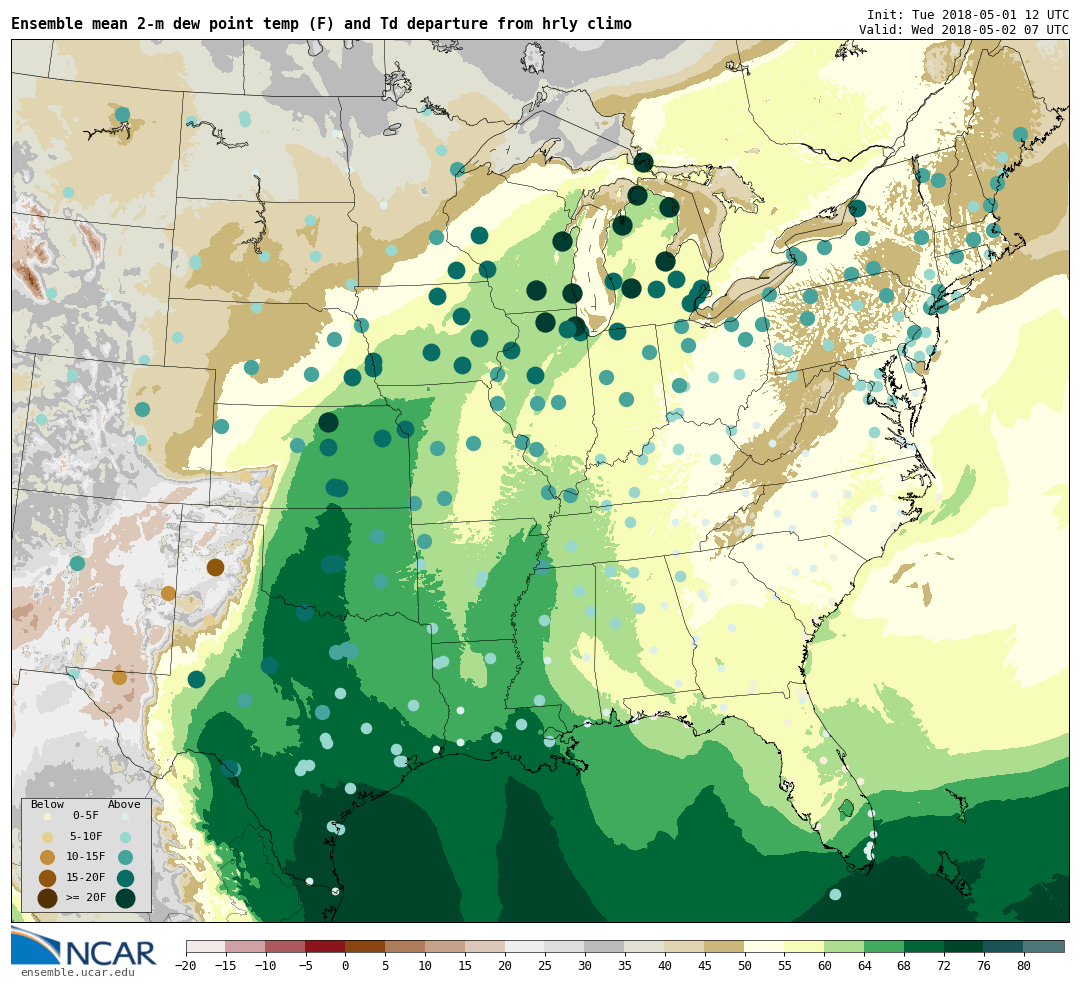
Task: Click the Below legend heading
Action: coord(48,805)
